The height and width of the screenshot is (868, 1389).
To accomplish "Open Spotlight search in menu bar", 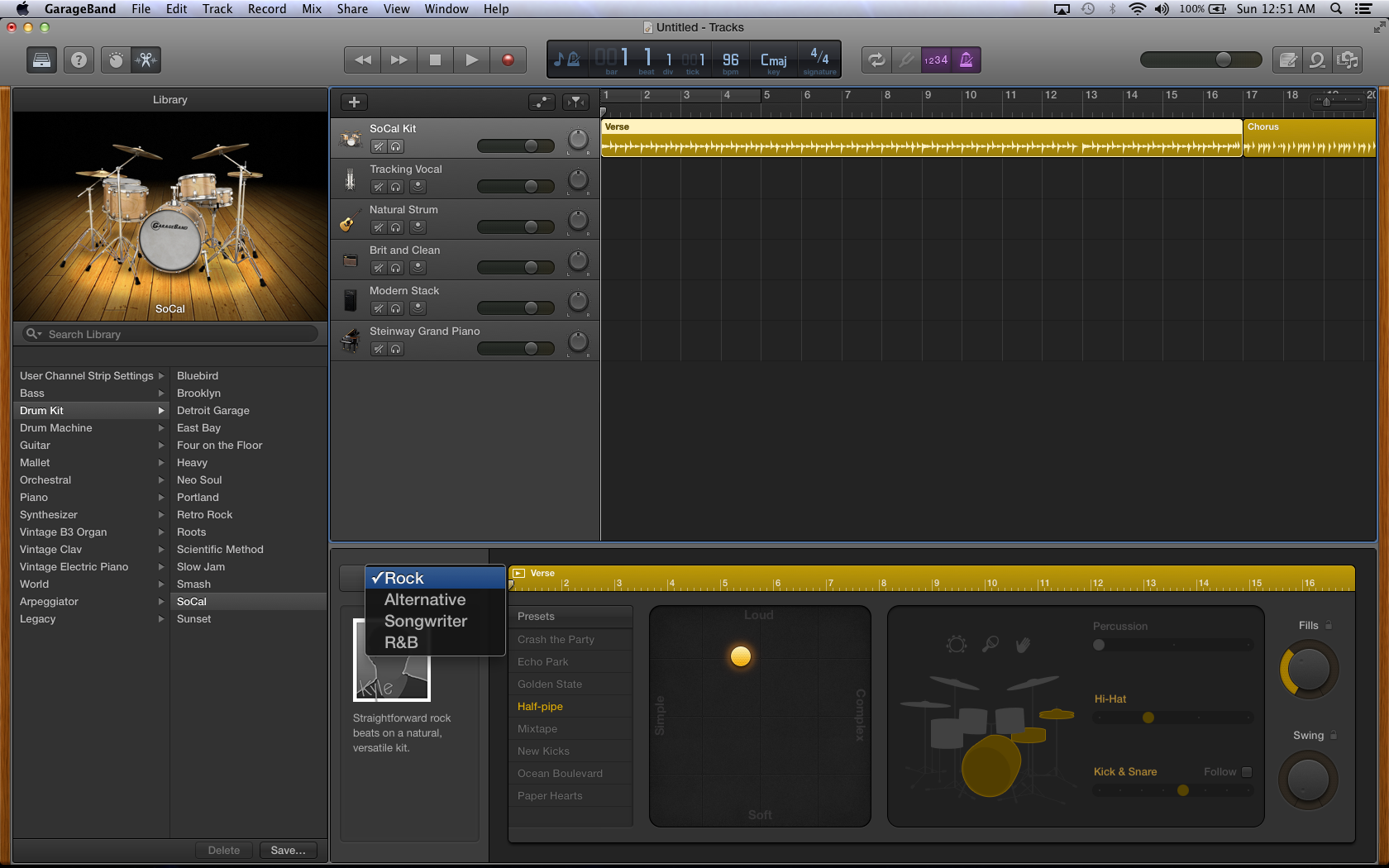I will coord(1336,9).
